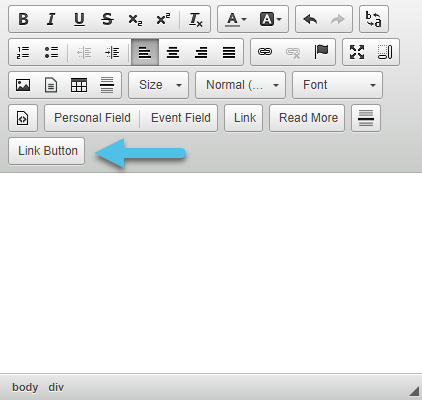Click the Link Button button
The height and width of the screenshot is (400, 422).
(x=47, y=151)
